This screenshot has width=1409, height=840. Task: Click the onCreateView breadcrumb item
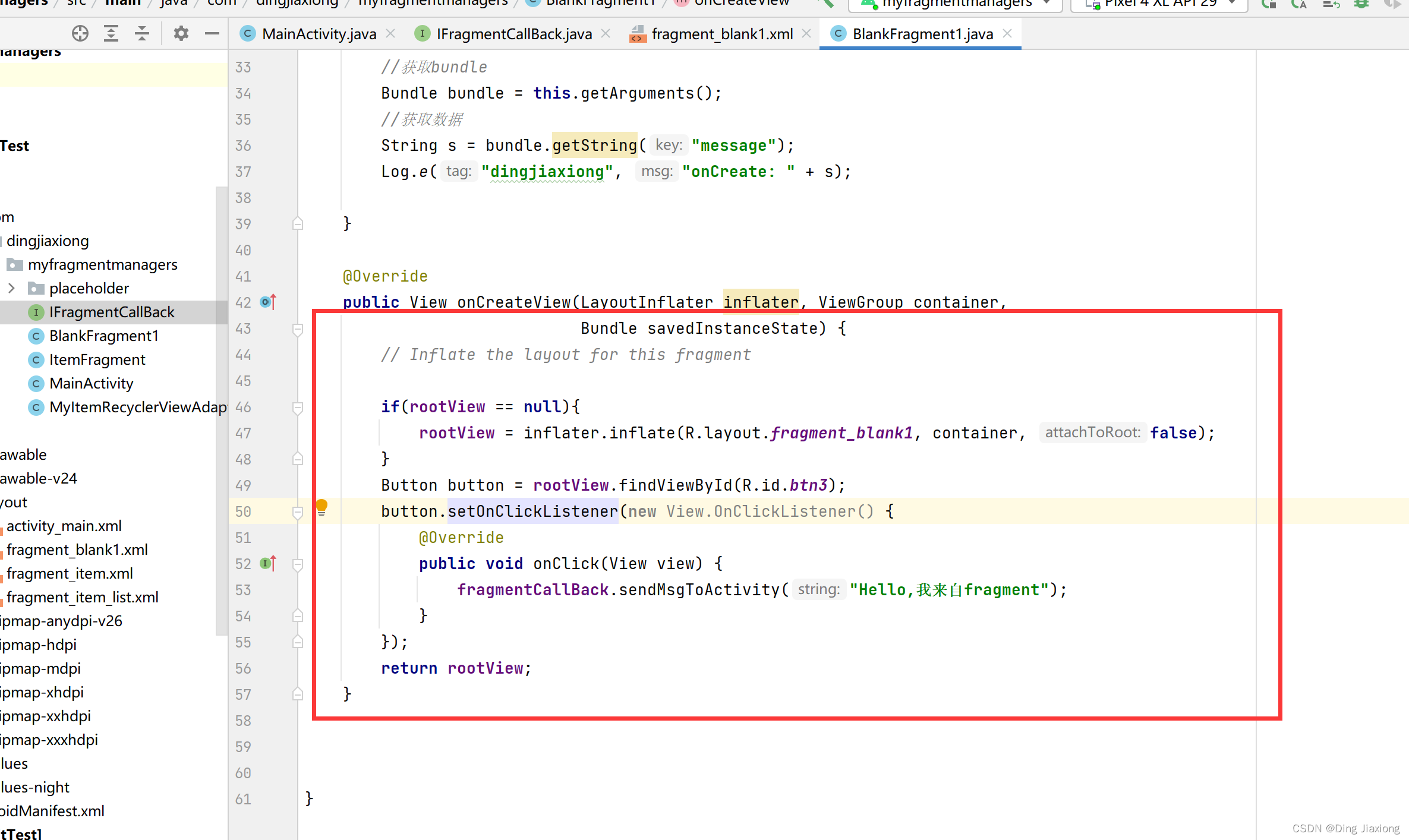coord(732,4)
